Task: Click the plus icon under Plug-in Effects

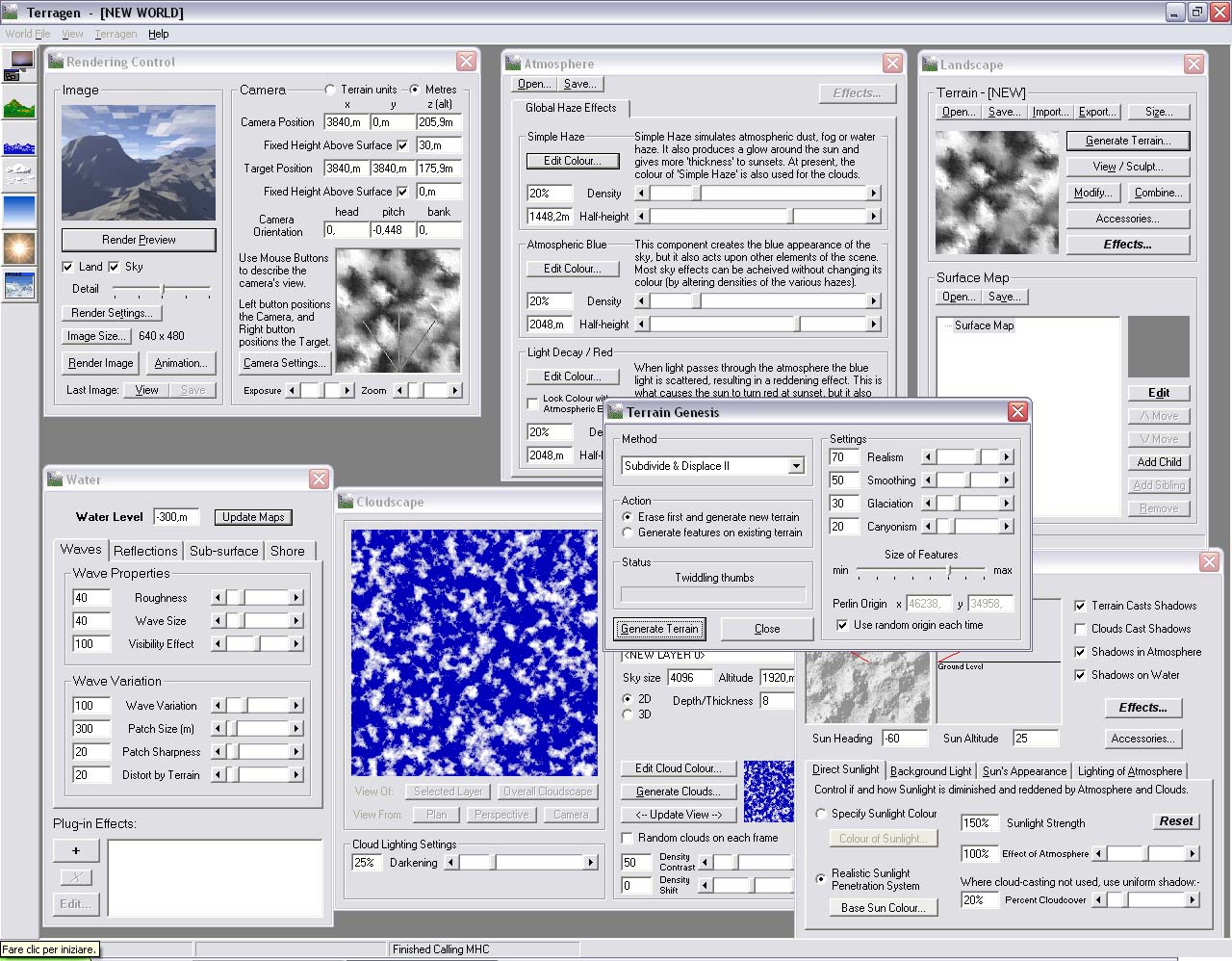Action: coord(76,850)
